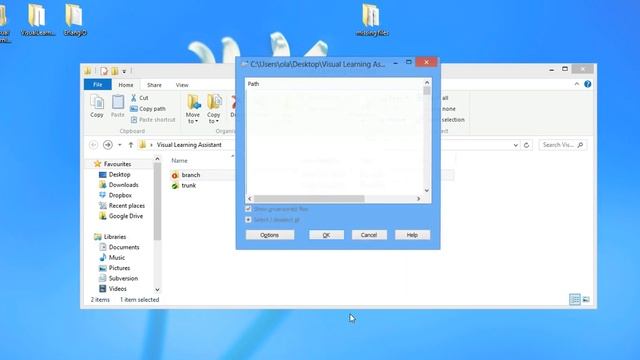Click the dialog list scroll-right arrow
640x360 pixels.
(418, 199)
